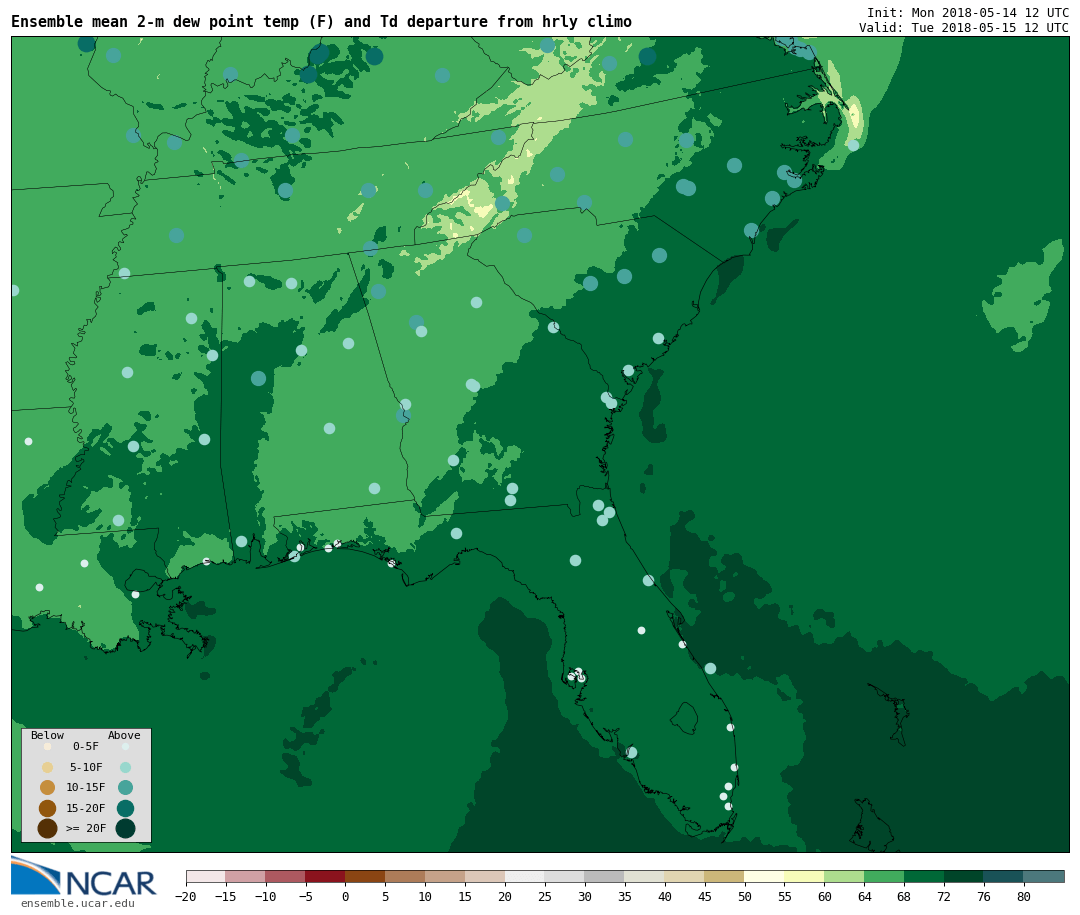Select the brown swatch between 0 and 5

pyautogui.click(x=366, y=876)
